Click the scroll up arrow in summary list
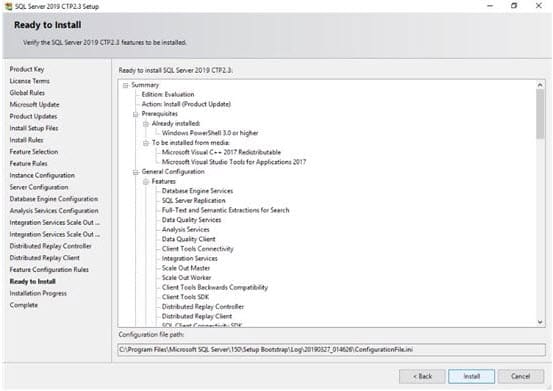The width and height of the screenshot is (553, 391). point(540,85)
